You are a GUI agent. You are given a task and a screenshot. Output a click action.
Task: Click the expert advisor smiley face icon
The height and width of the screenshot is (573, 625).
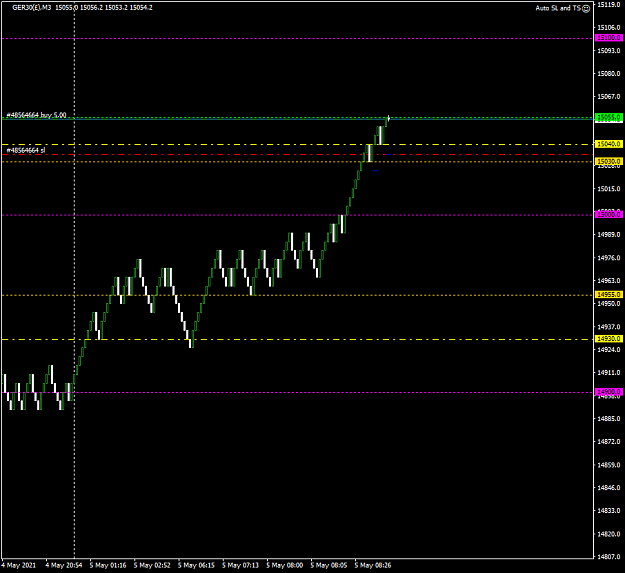[586, 8]
